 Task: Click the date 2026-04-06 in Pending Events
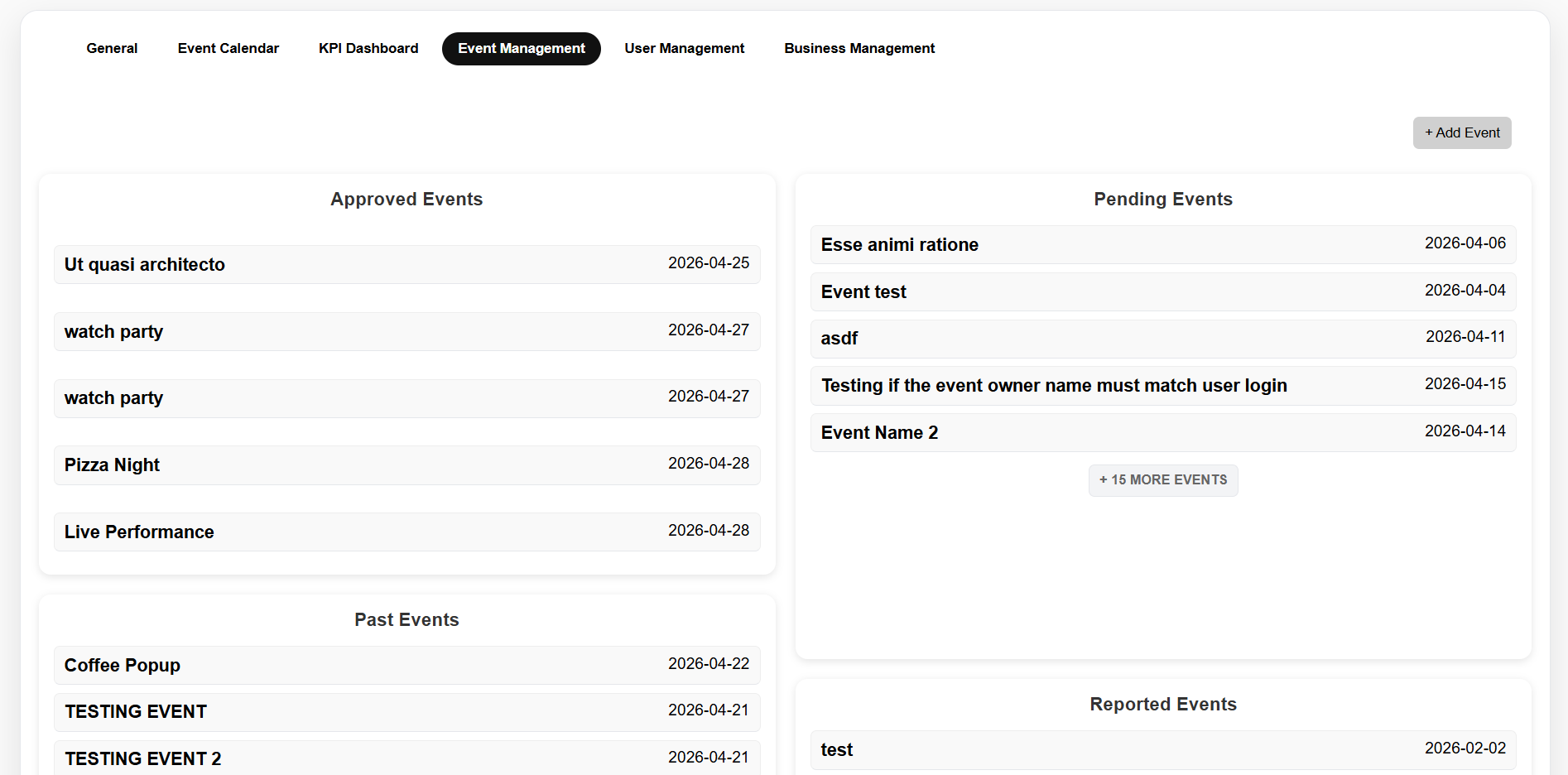pyautogui.click(x=1465, y=243)
